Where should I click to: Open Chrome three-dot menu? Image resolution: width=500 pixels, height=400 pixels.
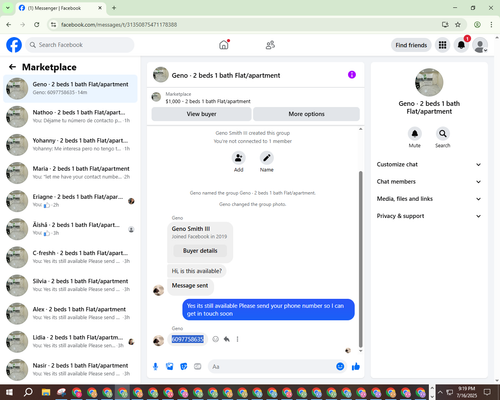coord(491,25)
